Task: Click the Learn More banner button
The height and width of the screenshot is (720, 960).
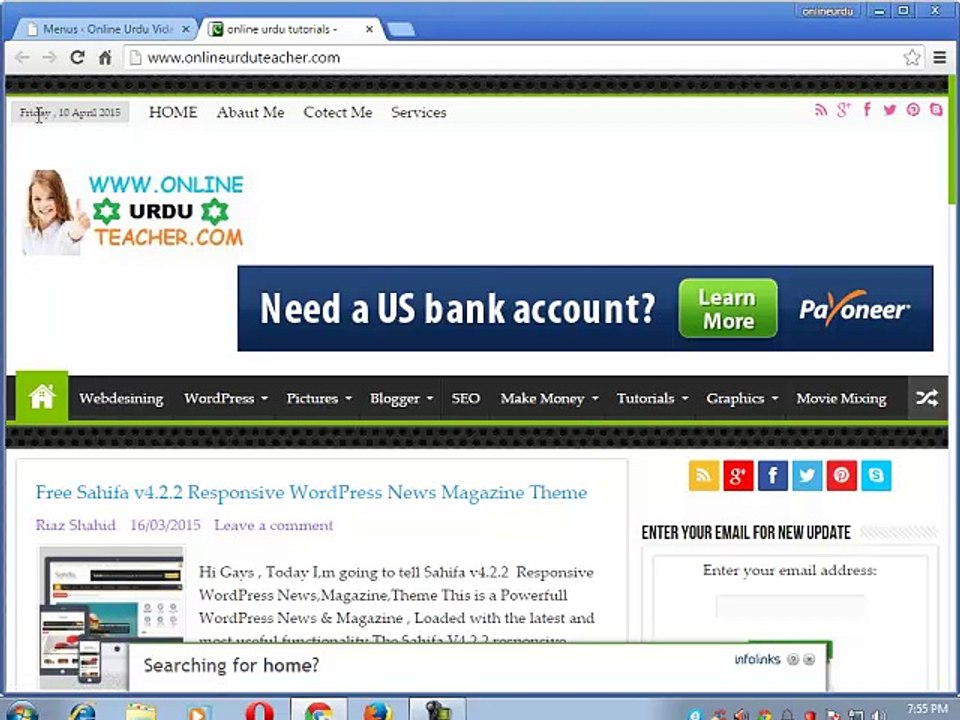Action: 728,309
